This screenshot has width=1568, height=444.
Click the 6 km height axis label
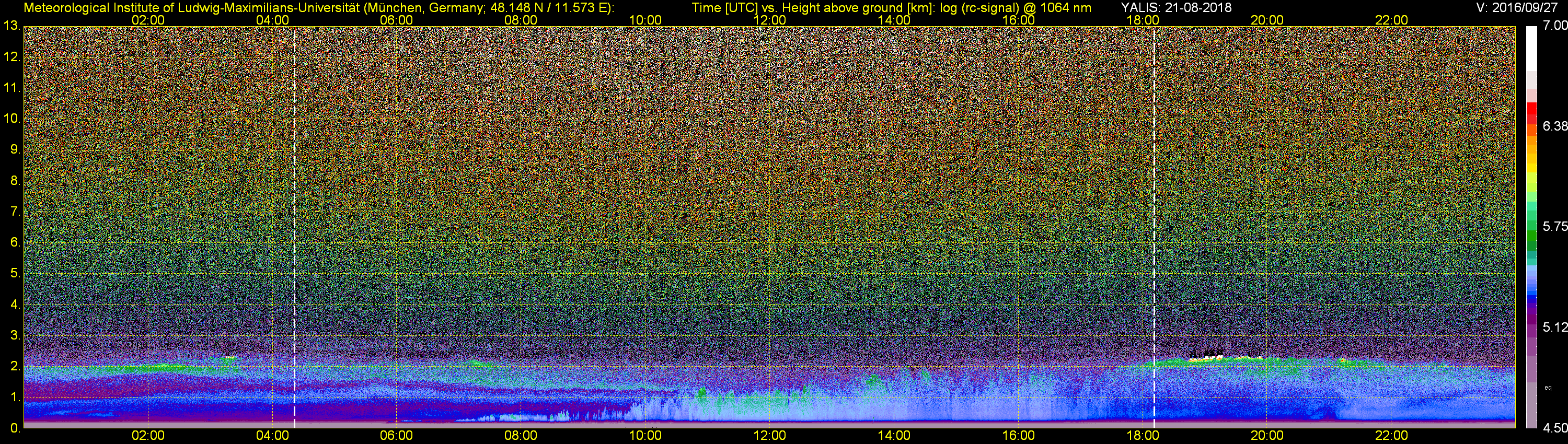click(15, 242)
